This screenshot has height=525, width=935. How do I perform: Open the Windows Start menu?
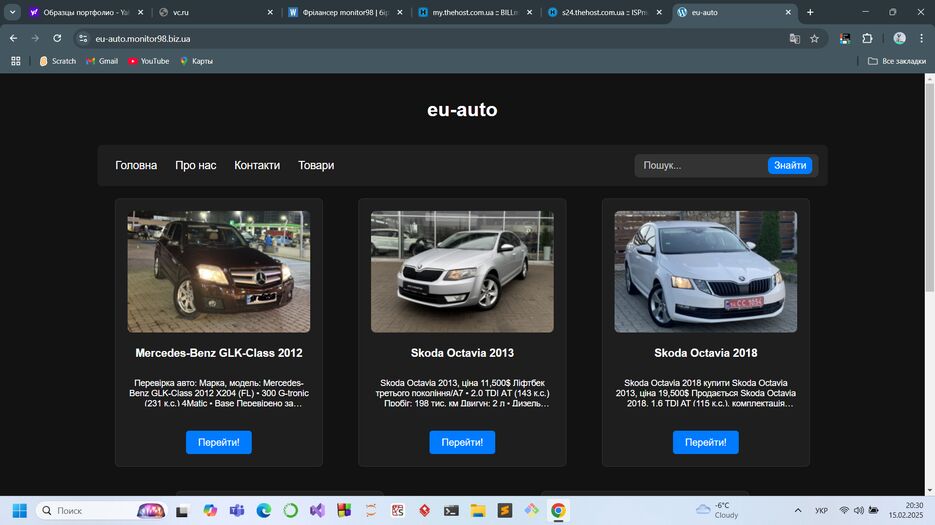pos(20,511)
